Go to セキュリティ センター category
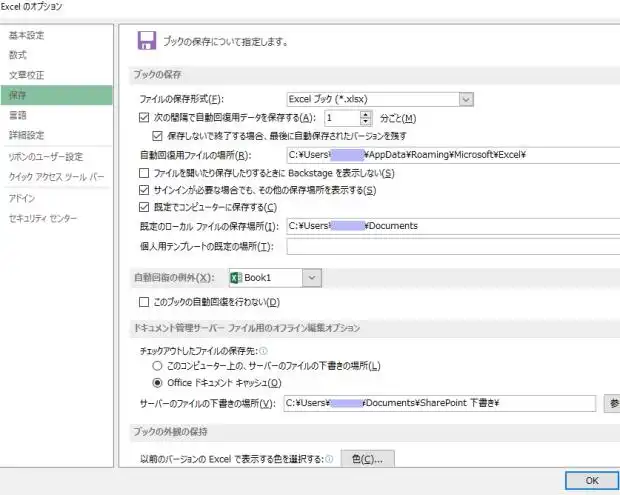The height and width of the screenshot is (495, 620). point(42,218)
